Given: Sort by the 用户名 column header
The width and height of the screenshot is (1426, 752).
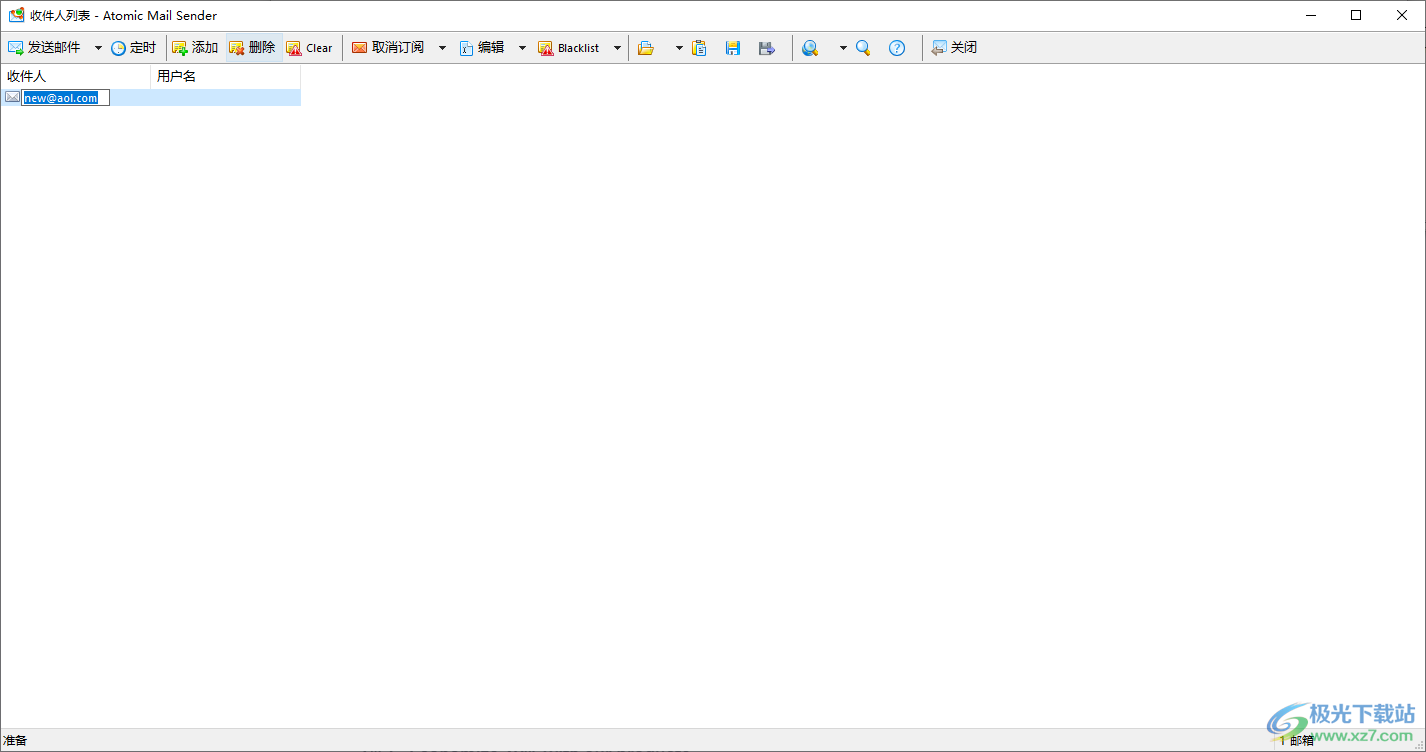Looking at the screenshot, I should [x=226, y=76].
